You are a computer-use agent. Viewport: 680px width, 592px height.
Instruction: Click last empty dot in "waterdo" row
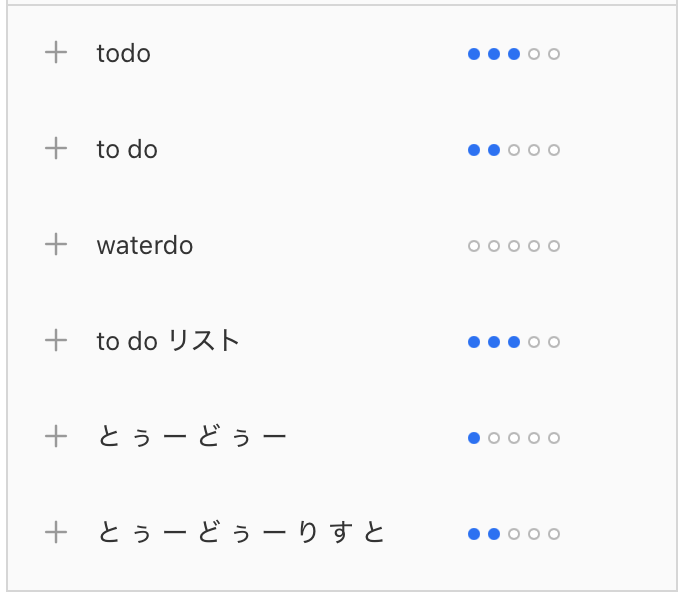pyautogui.click(x=554, y=246)
